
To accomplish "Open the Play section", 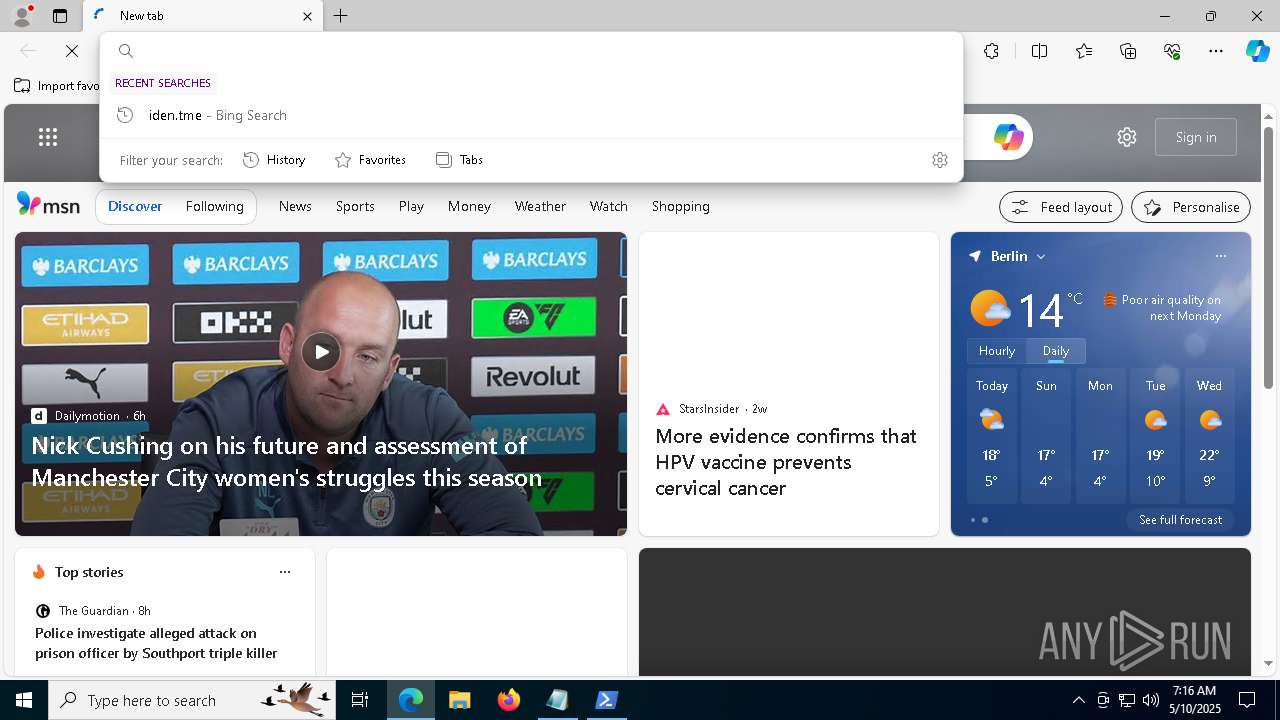I will click(x=411, y=206).
